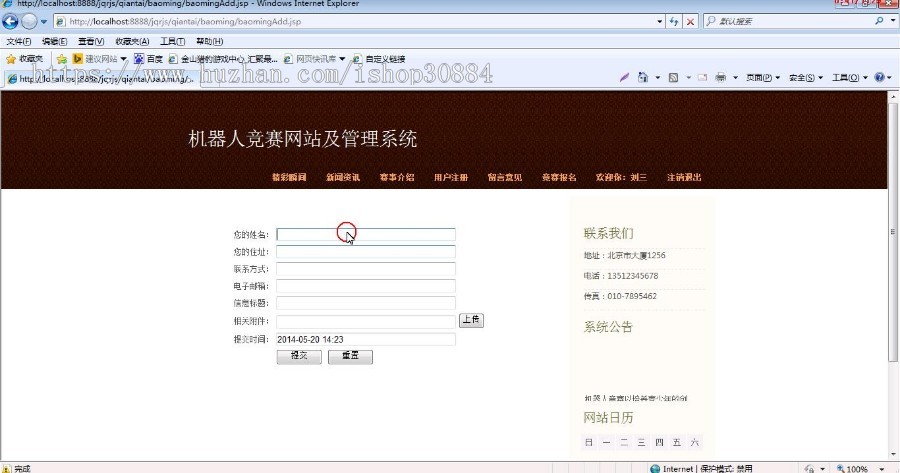Viewport: 900px width, 473px height.
Task: Click the 注销退出 logout link
Action: pos(684,177)
